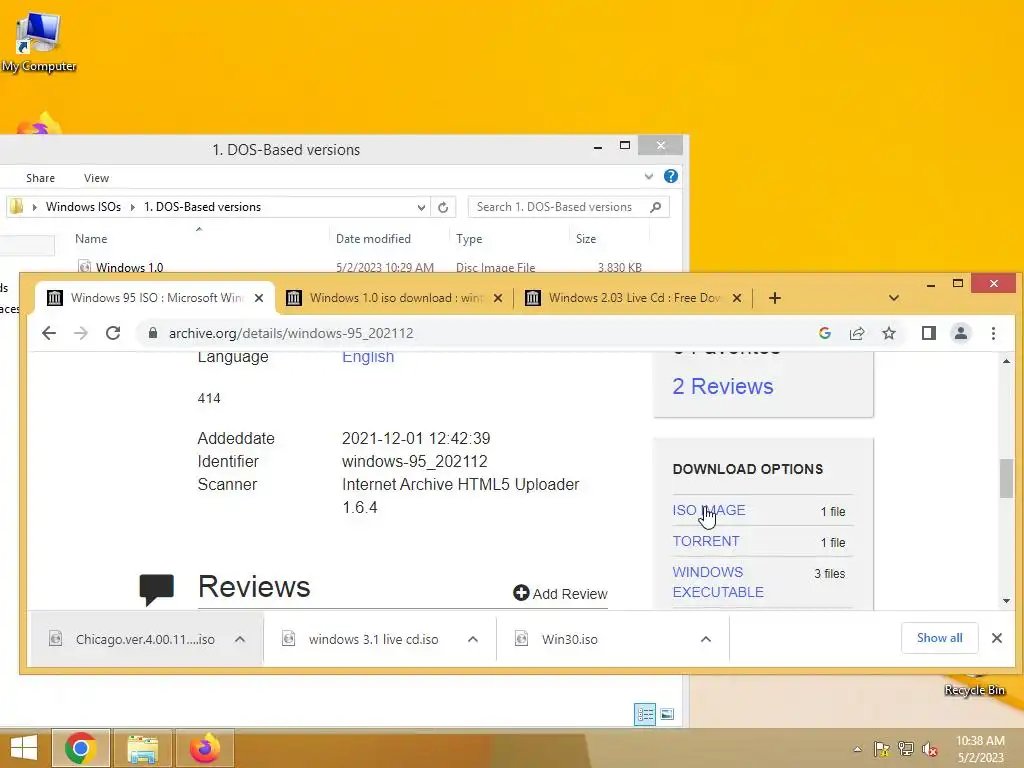
Task: Reload the archive.org page
Action: click(x=113, y=333)
